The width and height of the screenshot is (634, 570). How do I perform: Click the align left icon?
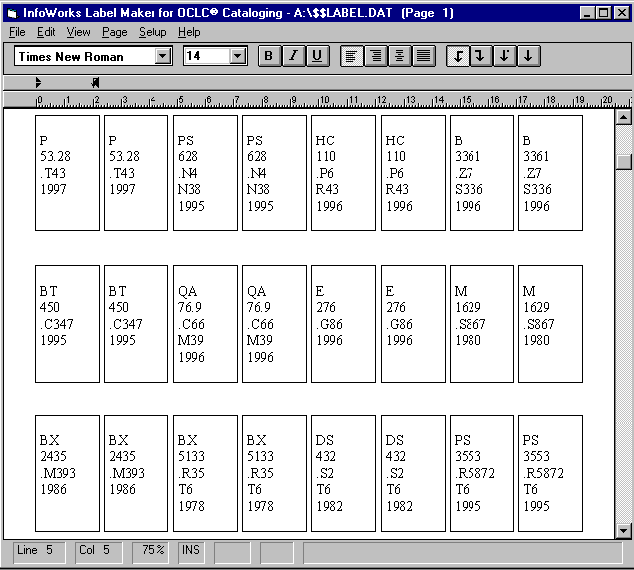(352, 56)
